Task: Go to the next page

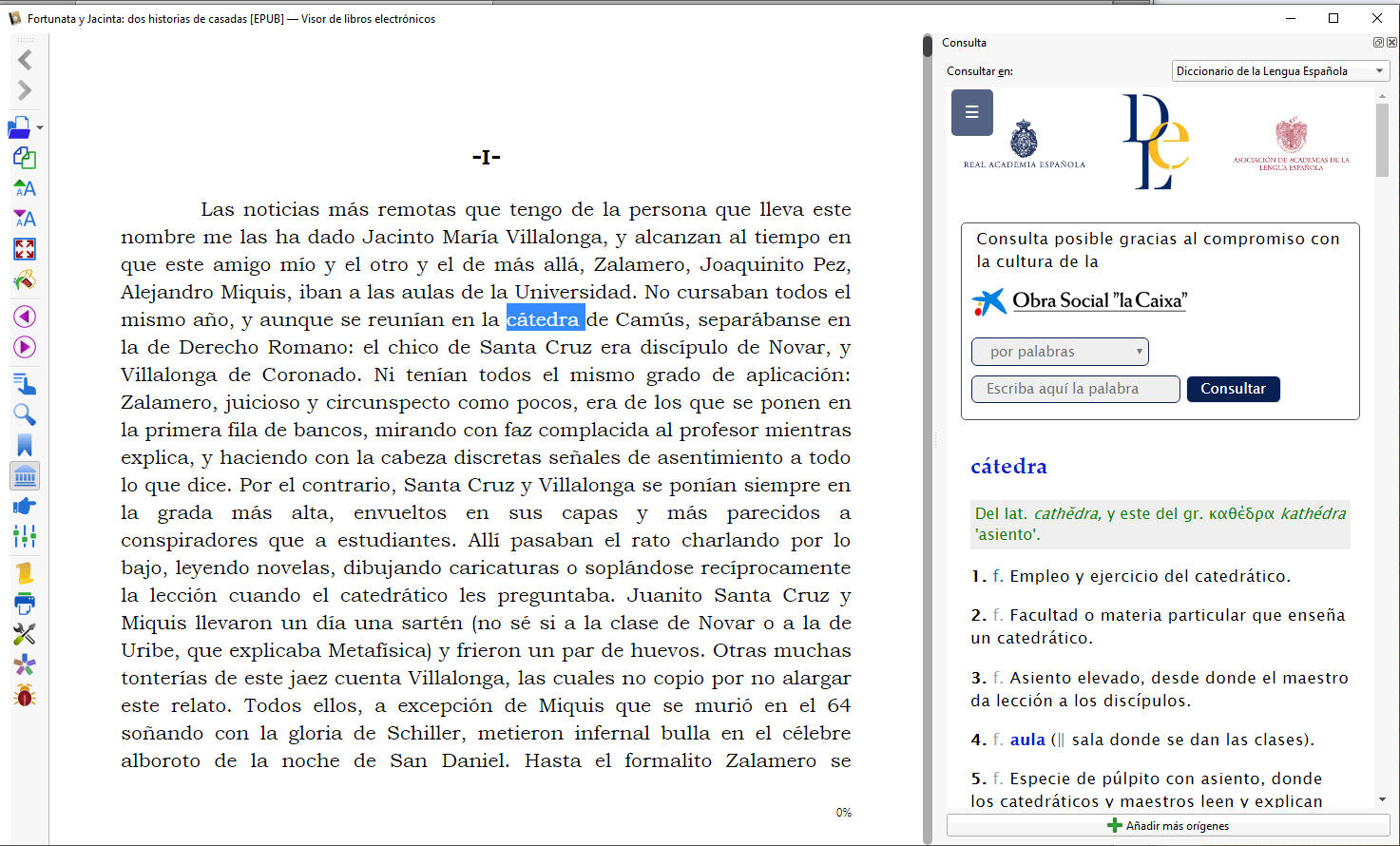Action: point(25,347)
